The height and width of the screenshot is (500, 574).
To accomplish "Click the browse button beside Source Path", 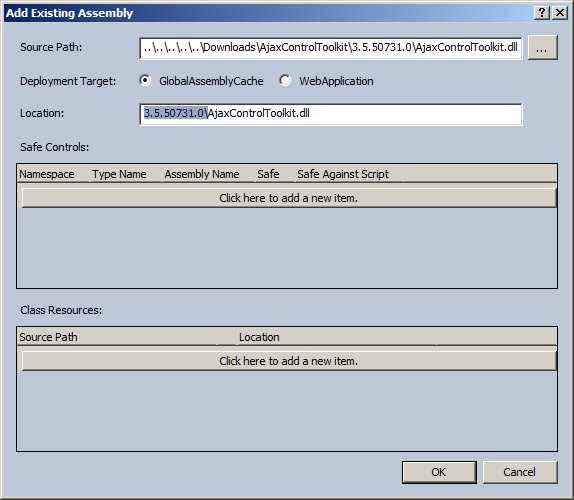I will [543, 47].
